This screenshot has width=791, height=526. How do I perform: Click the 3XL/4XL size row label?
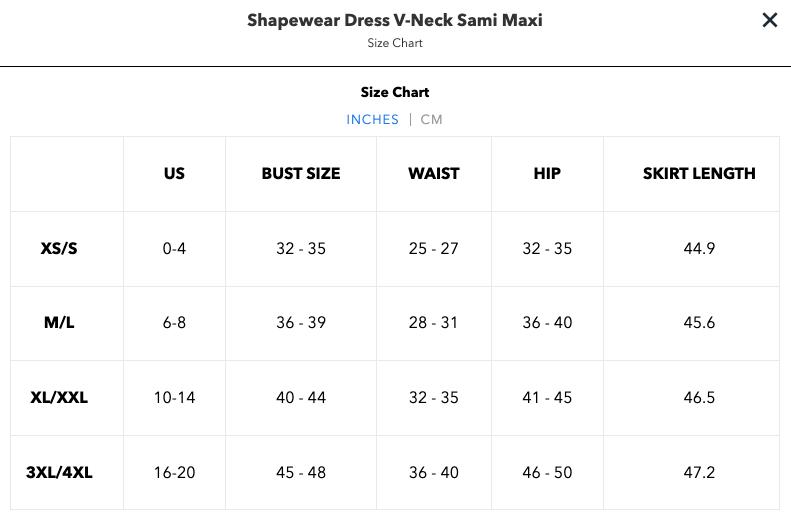(59, 473)
